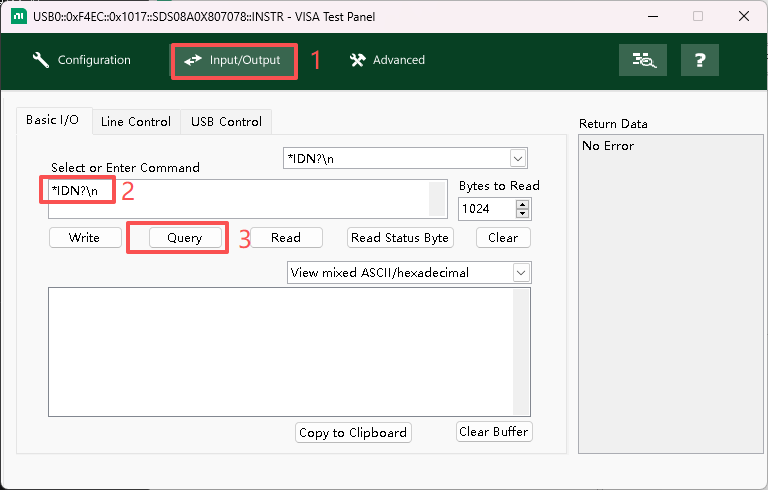Viewport: 768px width, 490px height.
Task: Switch to the Line Control tab
Action: click(x=136, y=122)
